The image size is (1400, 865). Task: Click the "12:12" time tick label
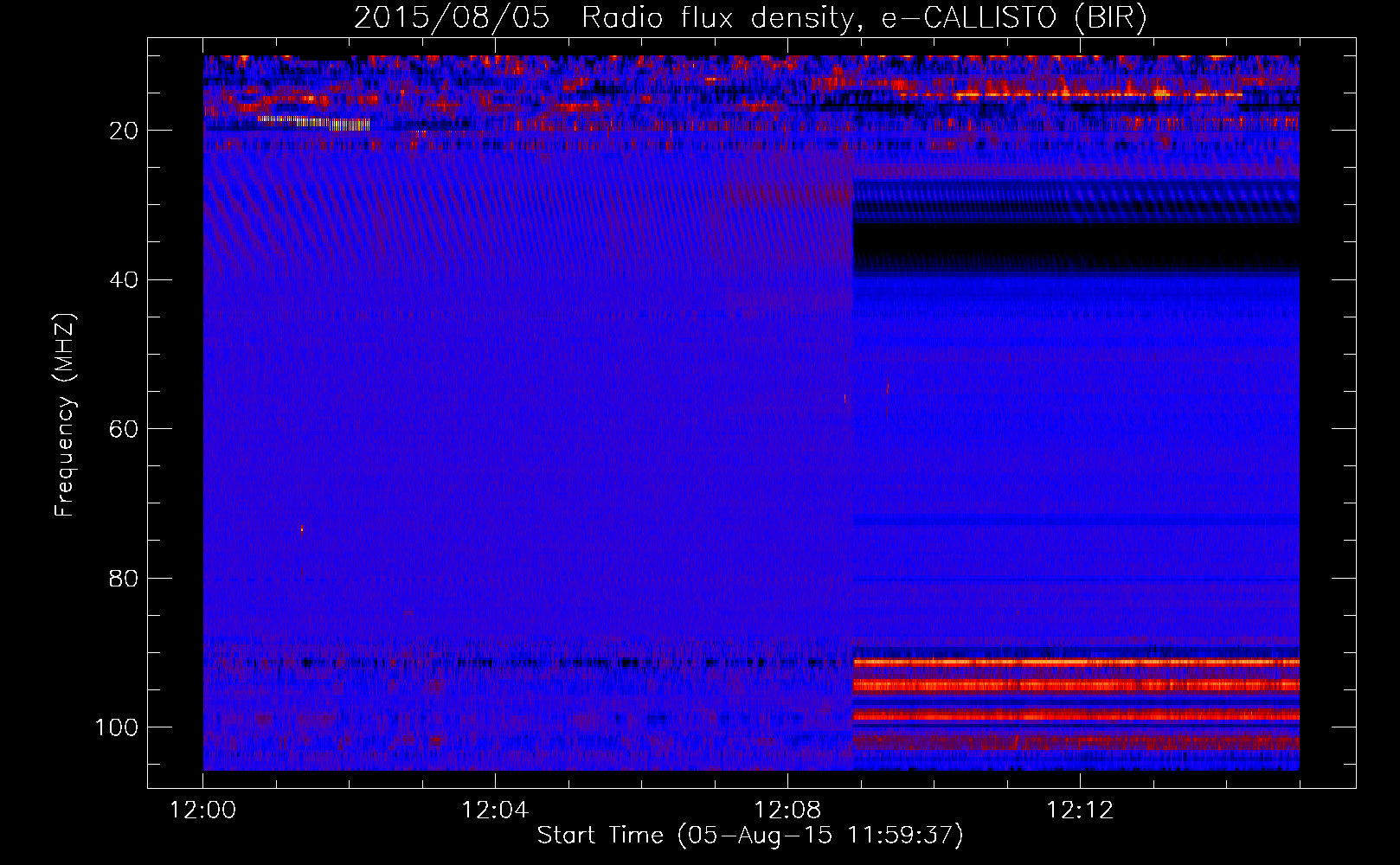[1080, 811]
